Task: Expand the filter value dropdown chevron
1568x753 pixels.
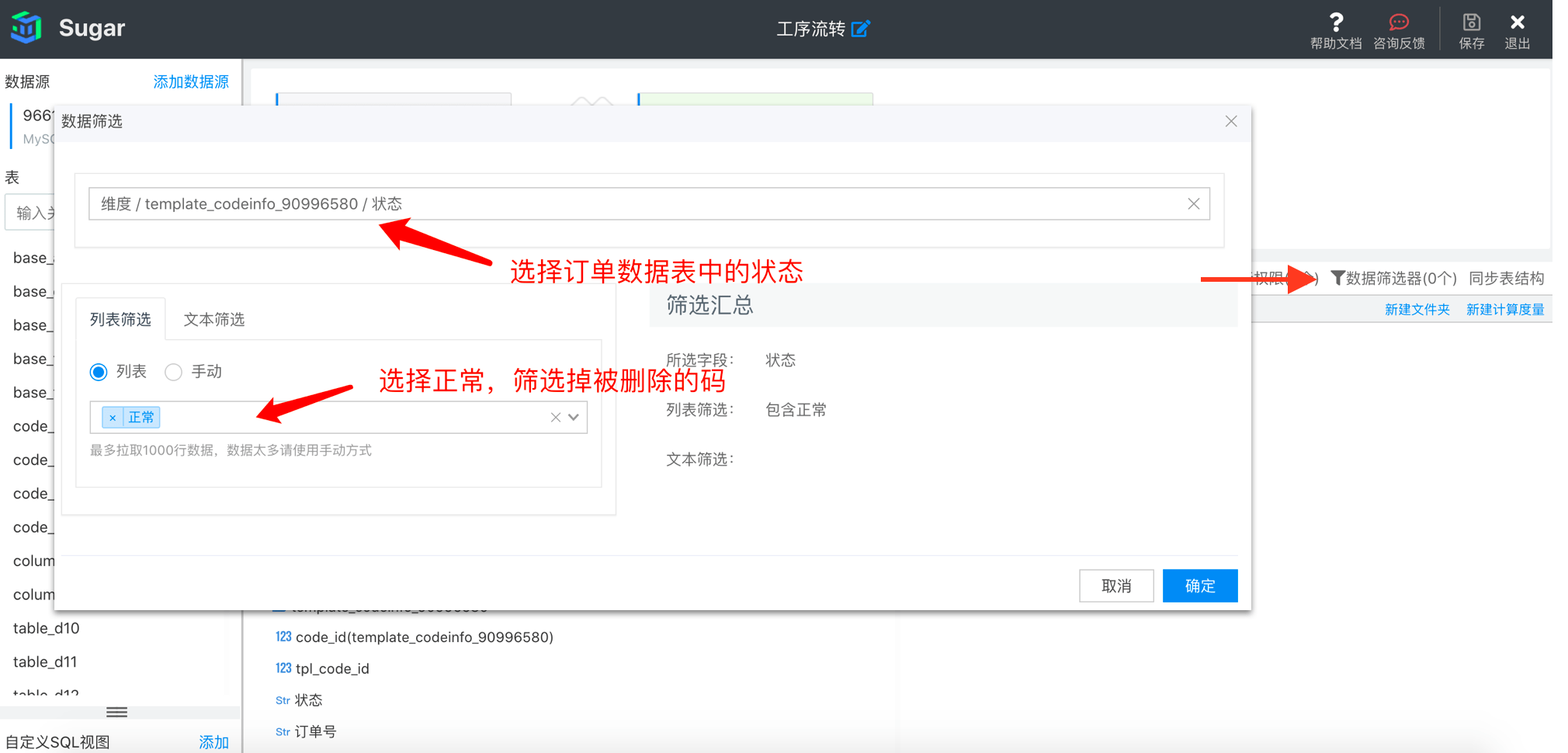Action: point(574,417)
